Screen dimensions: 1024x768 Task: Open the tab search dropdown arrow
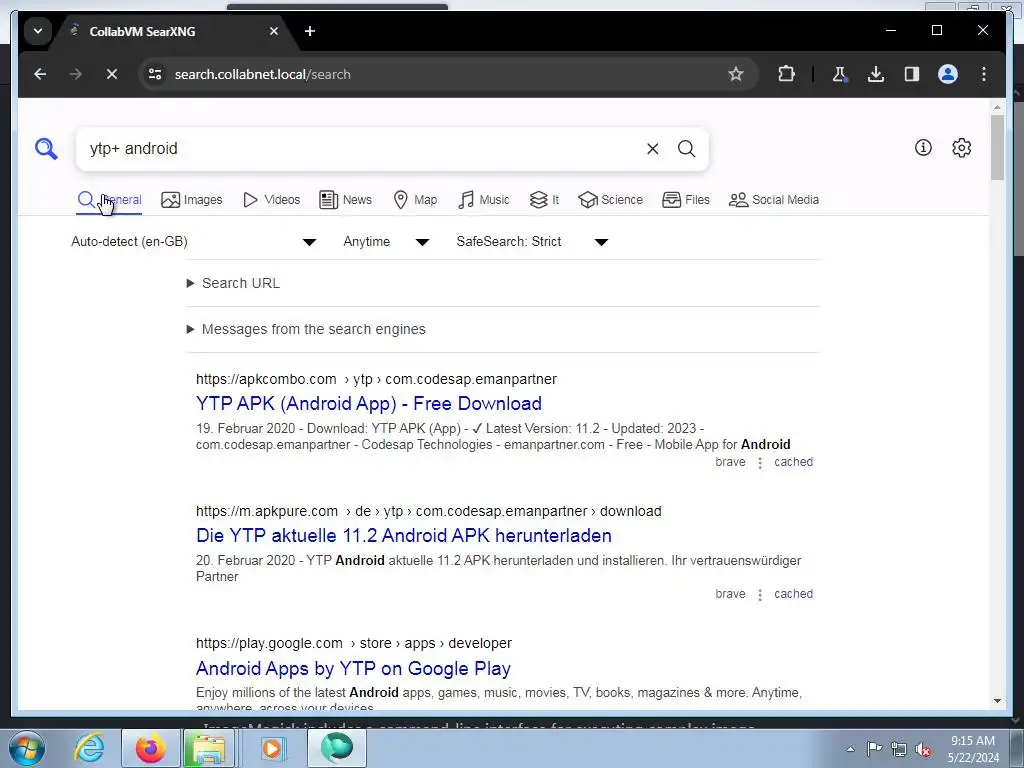click(38, 31)
